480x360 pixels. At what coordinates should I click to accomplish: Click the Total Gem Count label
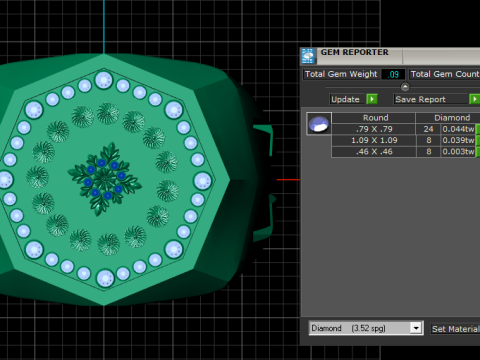coord(445,74)
